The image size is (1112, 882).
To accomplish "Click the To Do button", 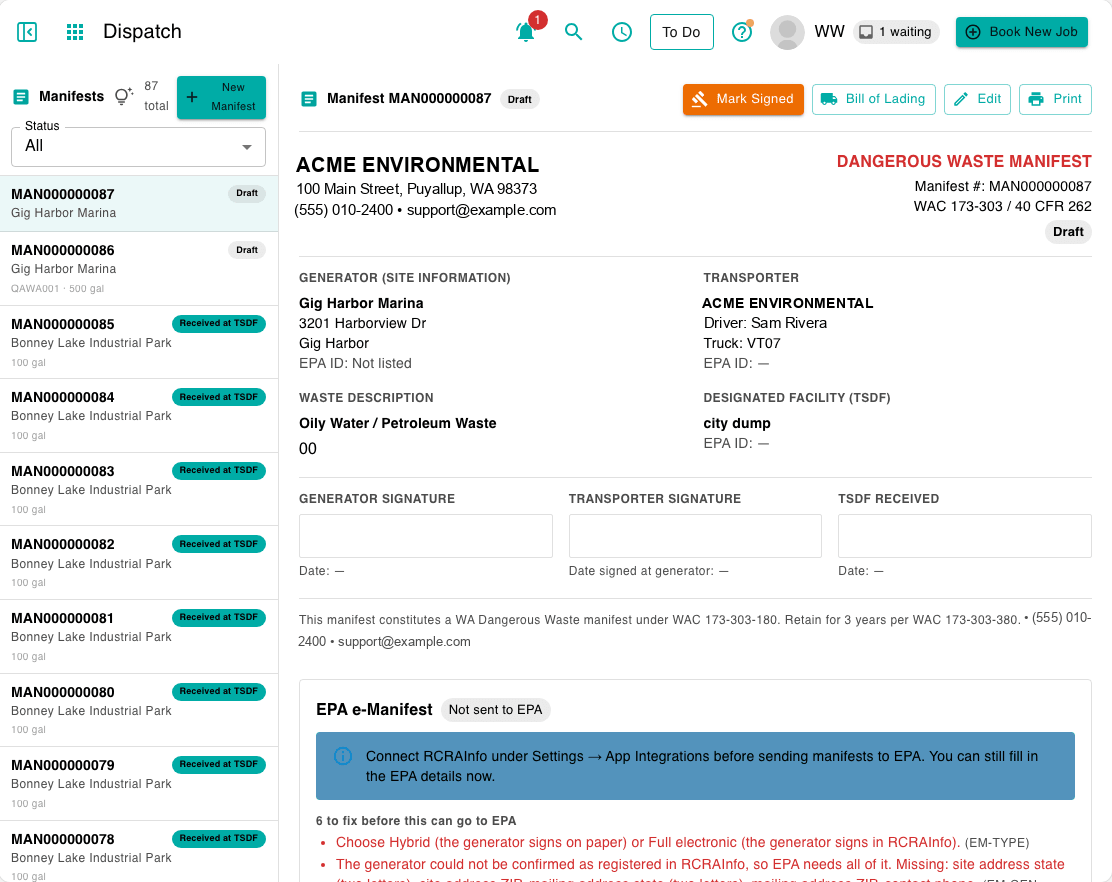I will pyautogui.click(x=681, y=32).
